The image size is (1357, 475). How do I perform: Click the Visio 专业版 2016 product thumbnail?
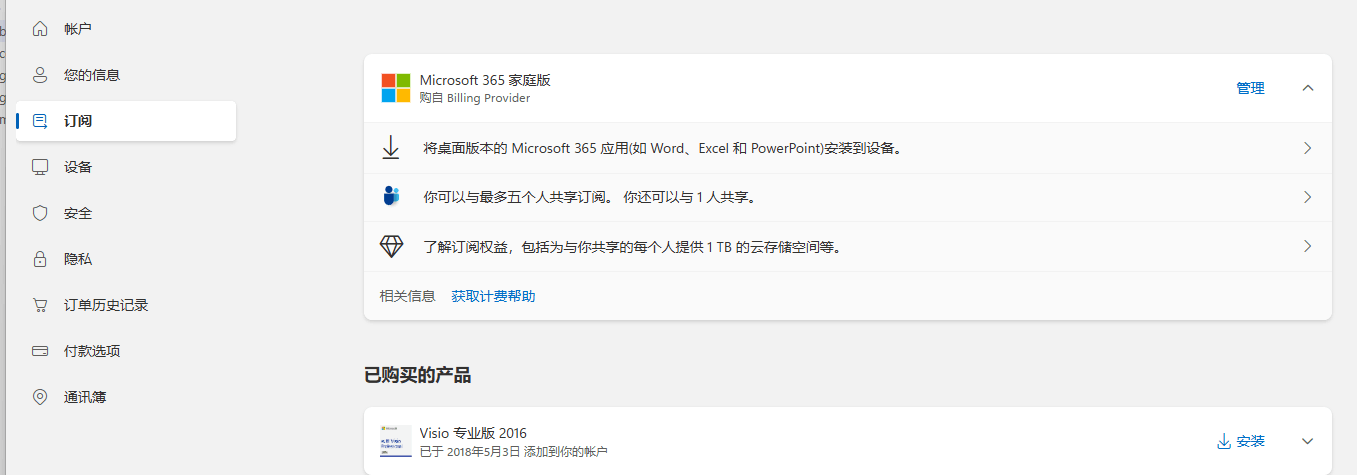coord(396,441)
